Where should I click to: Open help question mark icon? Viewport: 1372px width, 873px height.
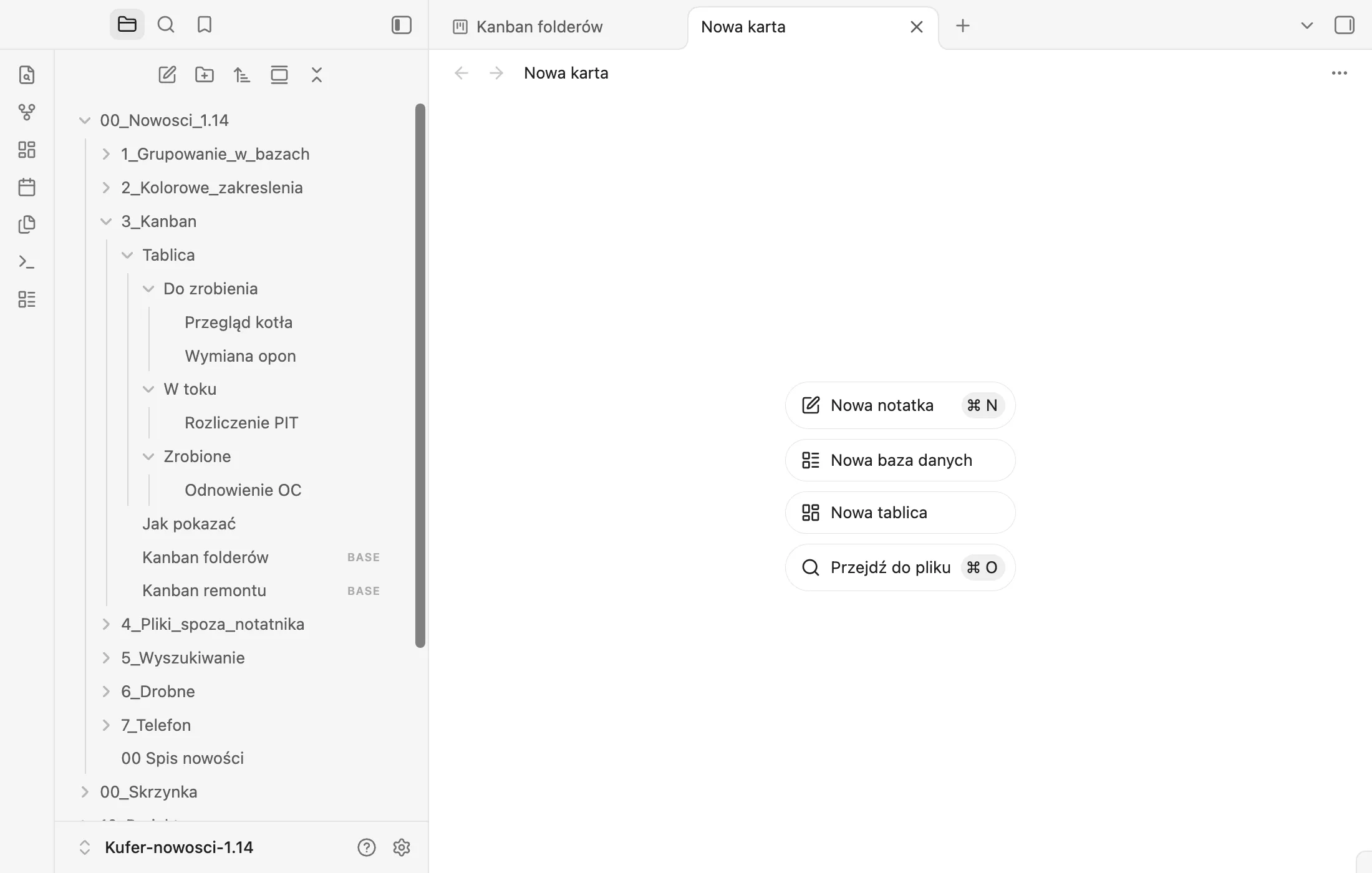[x=367, y=847]
